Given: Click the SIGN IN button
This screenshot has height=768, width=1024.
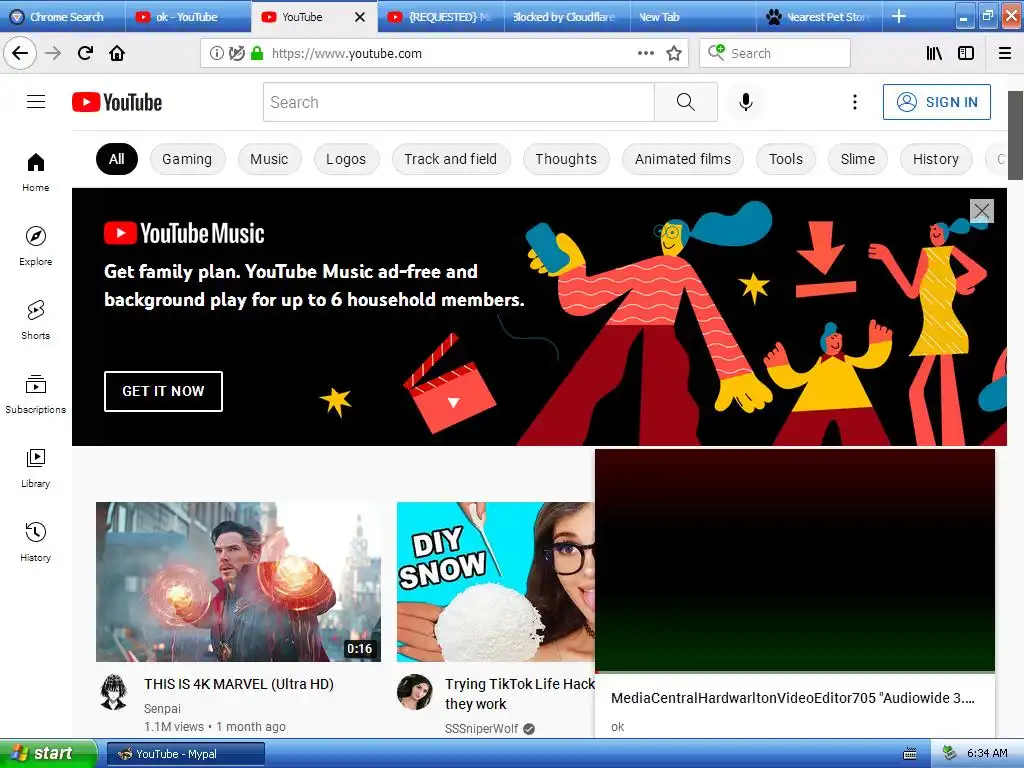Looking at the screenshot, I should [x=936, y=102].
